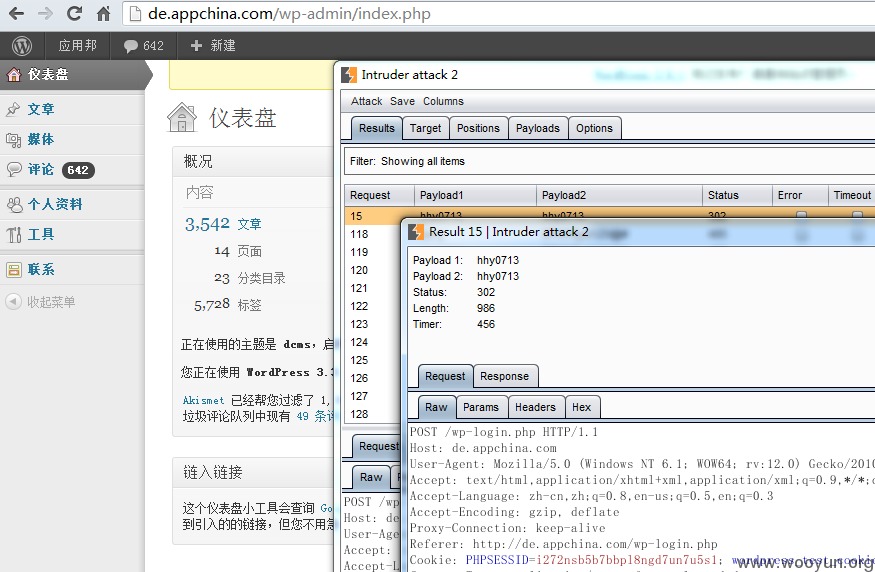Sort by Status column header
This screenshot has height=572, width=875.
tap(737, 195)
